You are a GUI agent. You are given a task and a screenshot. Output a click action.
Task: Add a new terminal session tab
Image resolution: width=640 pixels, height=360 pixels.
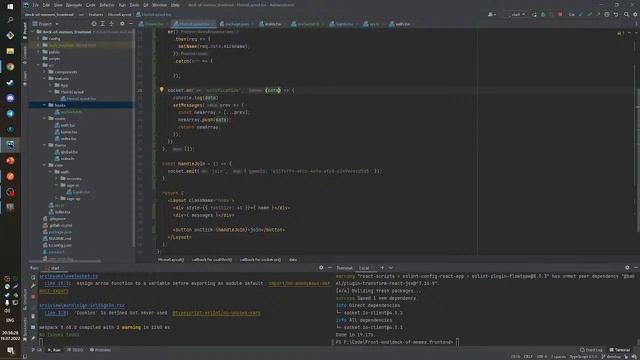pos(382,268)
